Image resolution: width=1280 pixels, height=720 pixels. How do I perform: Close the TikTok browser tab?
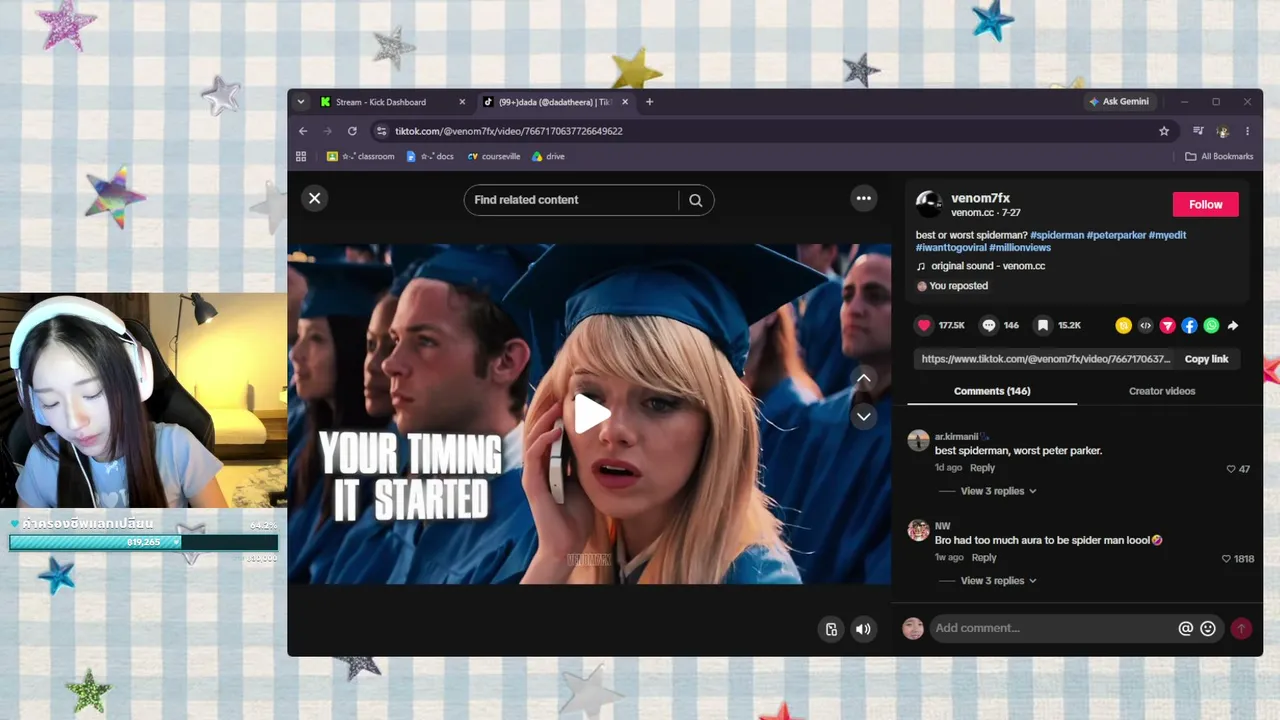(625, 102)
